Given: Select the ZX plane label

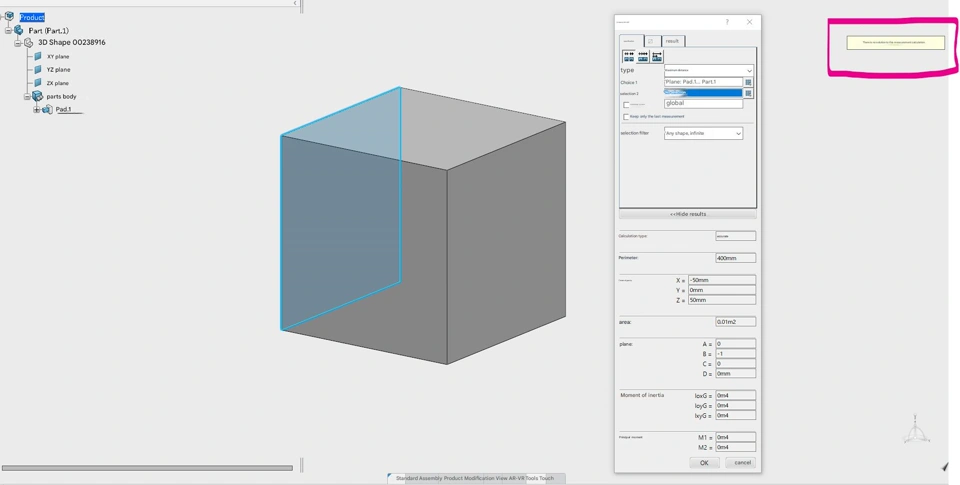Looking at the screenshot, I should tap(58, 83).
